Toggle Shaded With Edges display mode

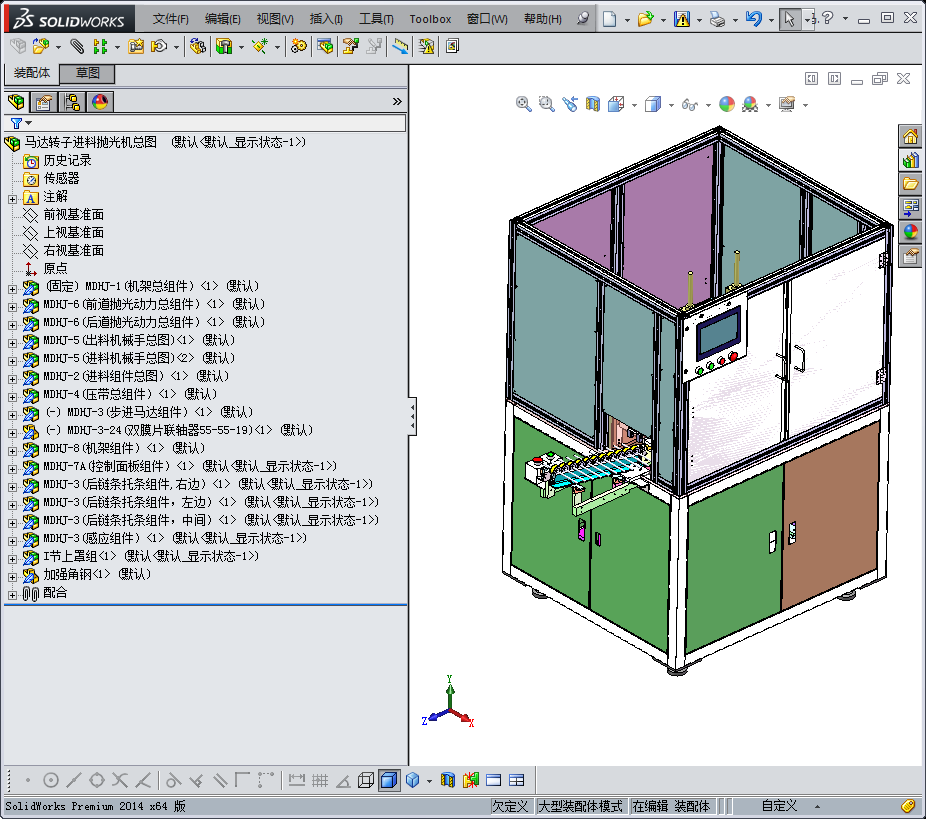[x=389, y=780]
